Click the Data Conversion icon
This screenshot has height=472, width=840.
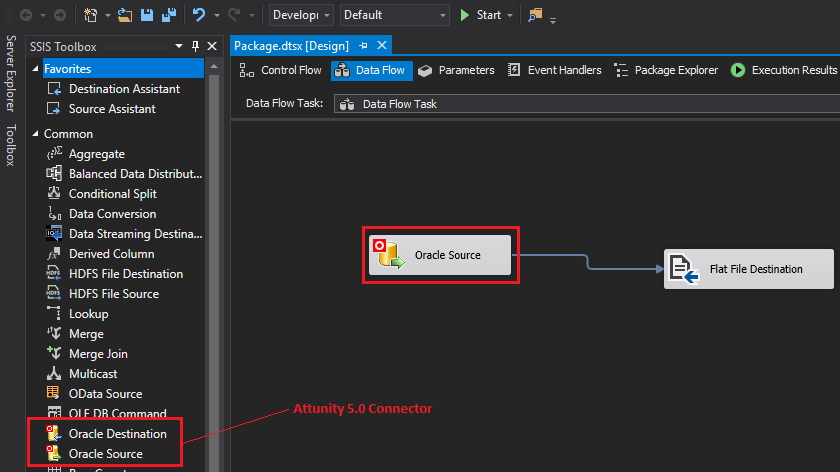pos(54,214)
